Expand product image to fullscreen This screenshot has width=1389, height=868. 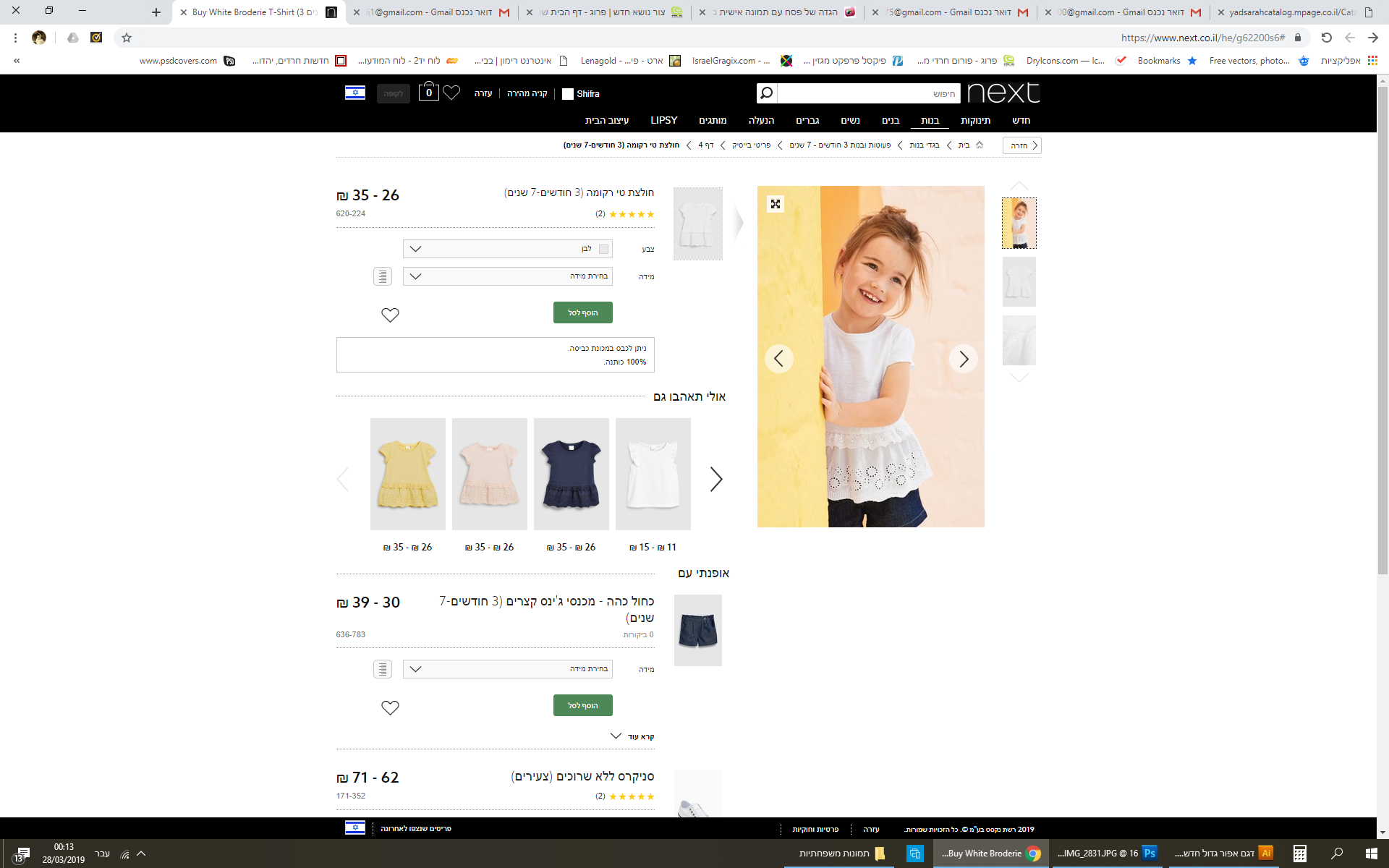pyautogui.click(x=776, y=204)
